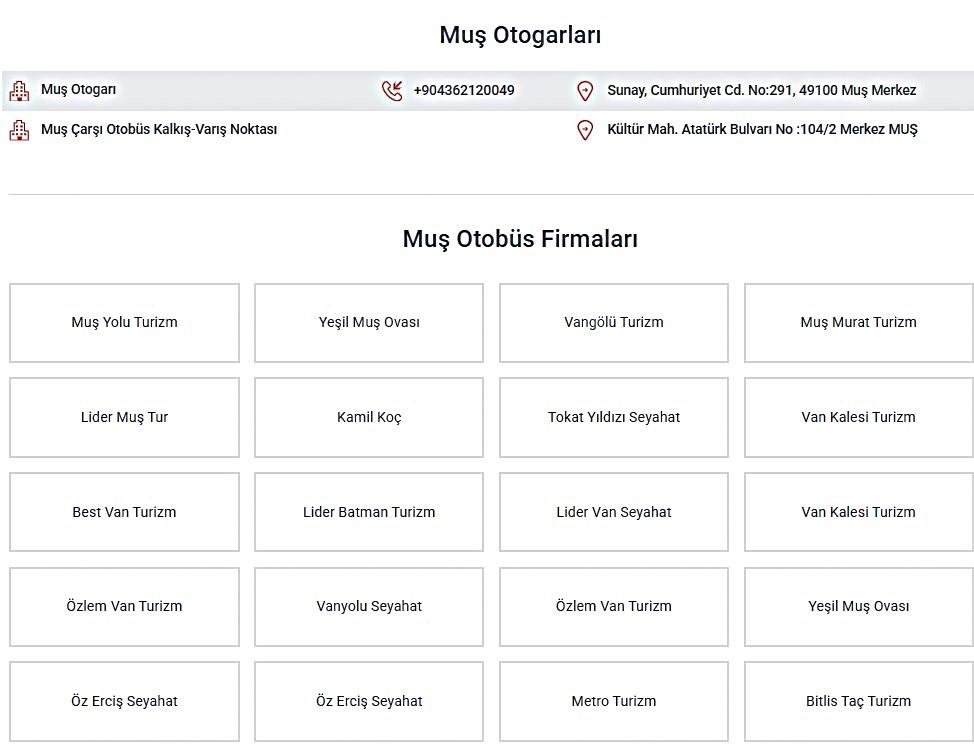
Task: Pick Tokat Yıldızı Seyahat
Action: [x=614, y=417]
